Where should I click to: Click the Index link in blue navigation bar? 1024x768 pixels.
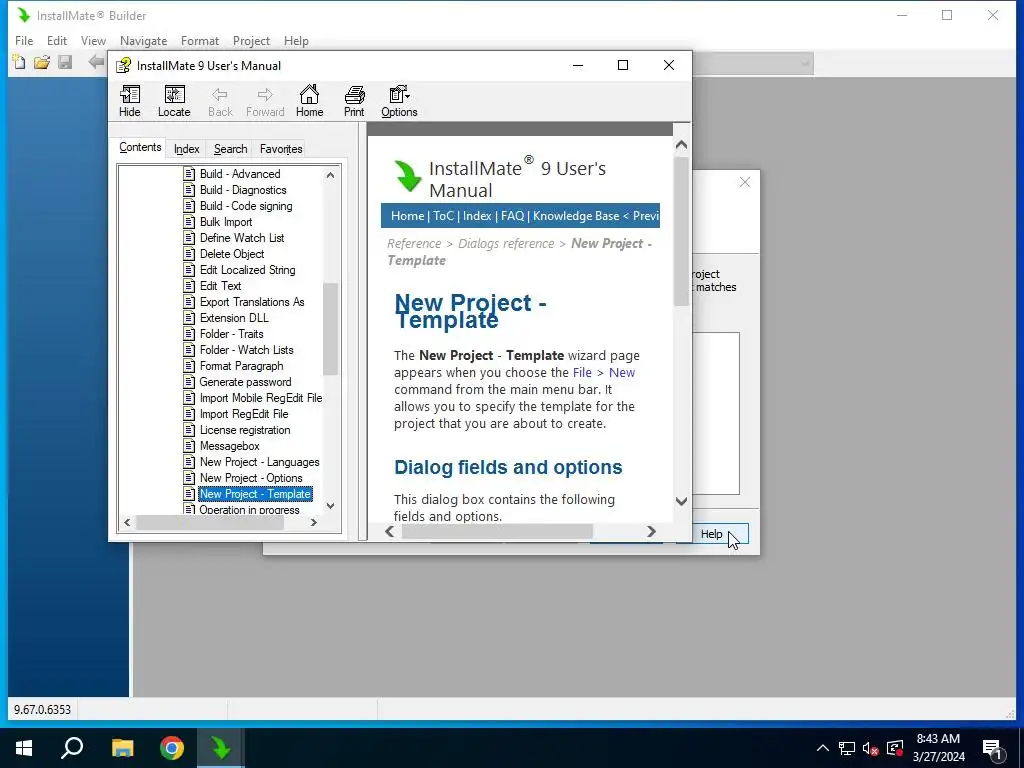click(477, 216)
